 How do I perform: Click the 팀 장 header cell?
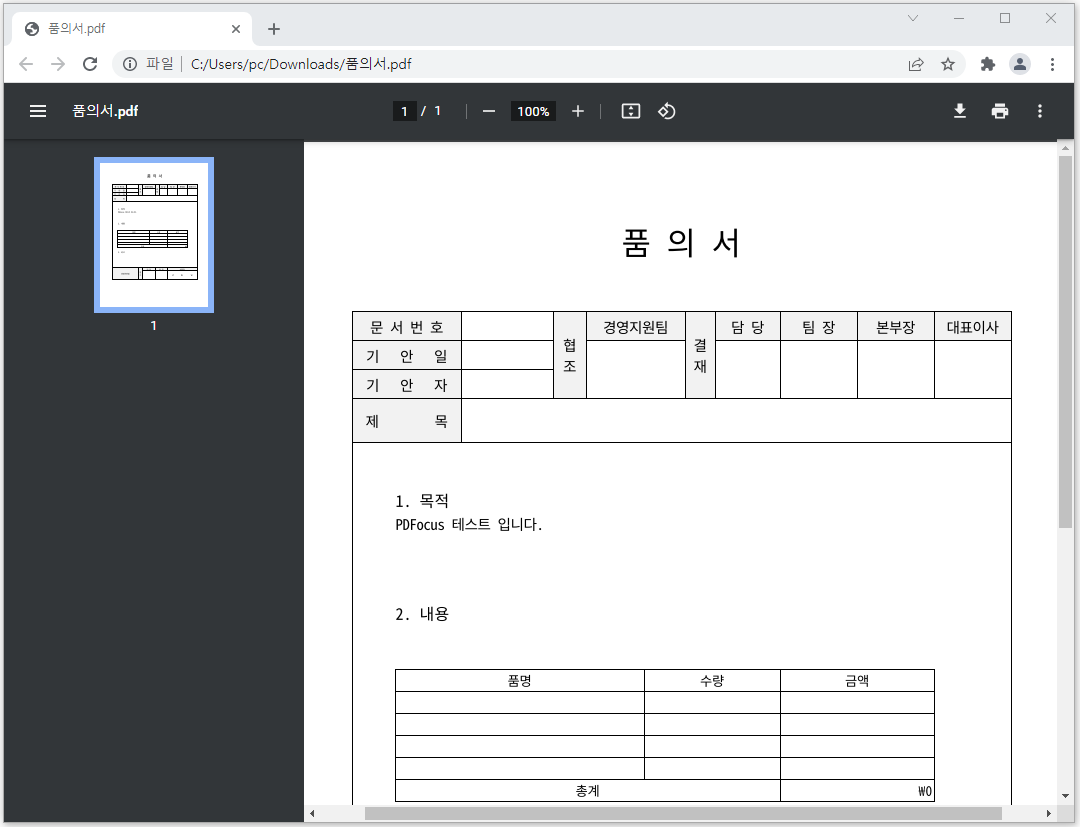click(819, 327)
